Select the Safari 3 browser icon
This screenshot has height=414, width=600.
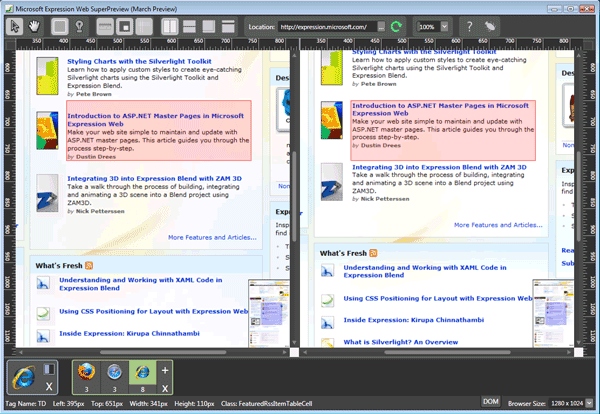(x=114, y=375)
